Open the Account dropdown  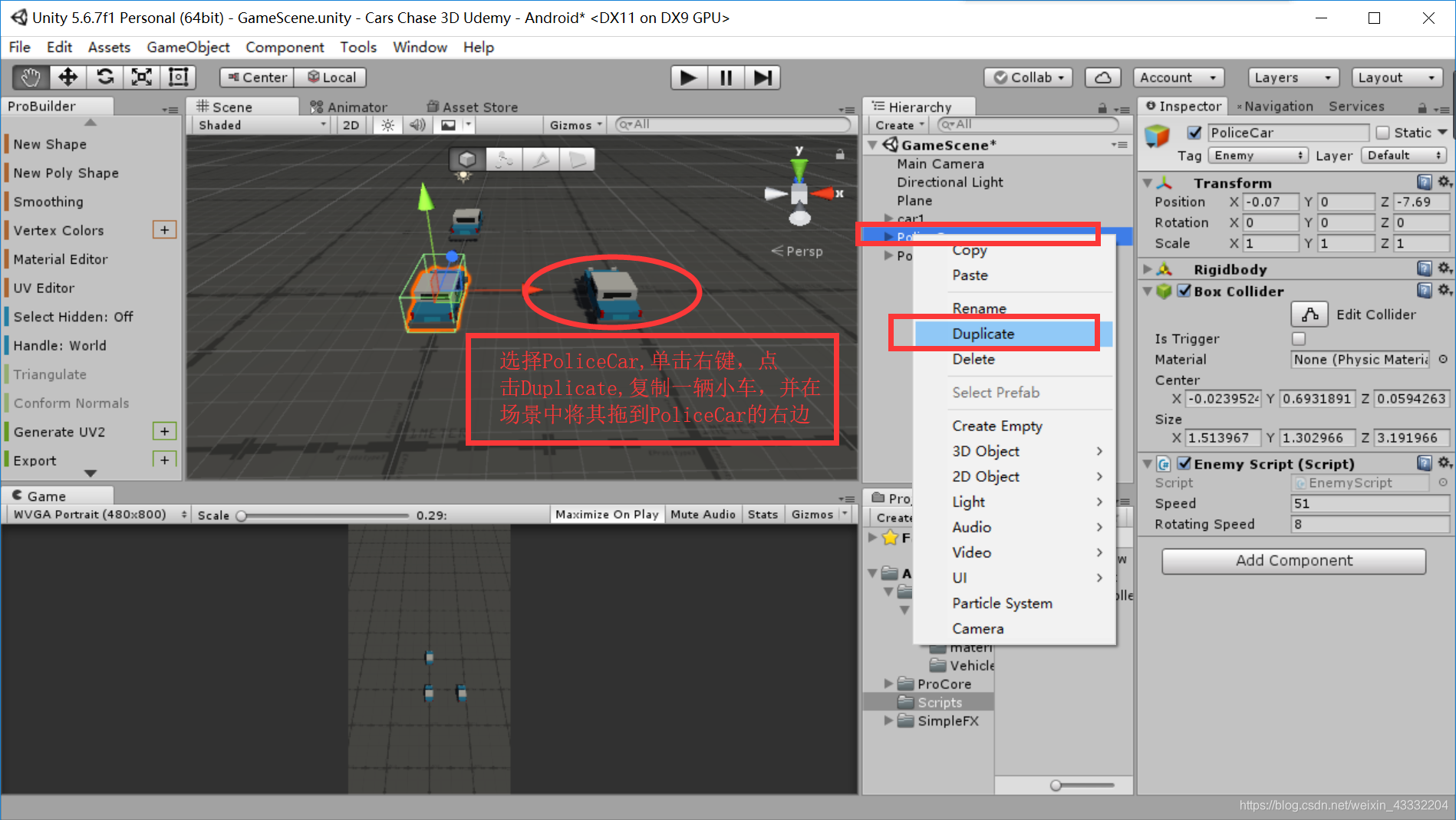click(1178, 77)
